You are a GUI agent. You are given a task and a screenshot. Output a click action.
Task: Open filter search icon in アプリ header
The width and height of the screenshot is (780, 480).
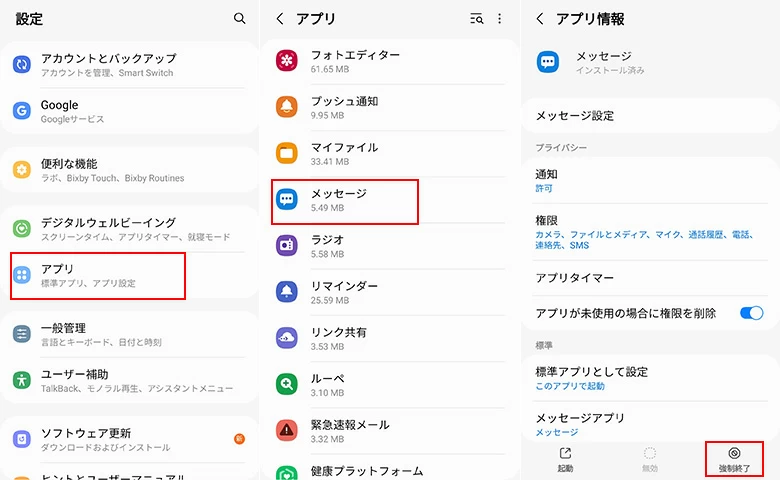pos(477,19)
